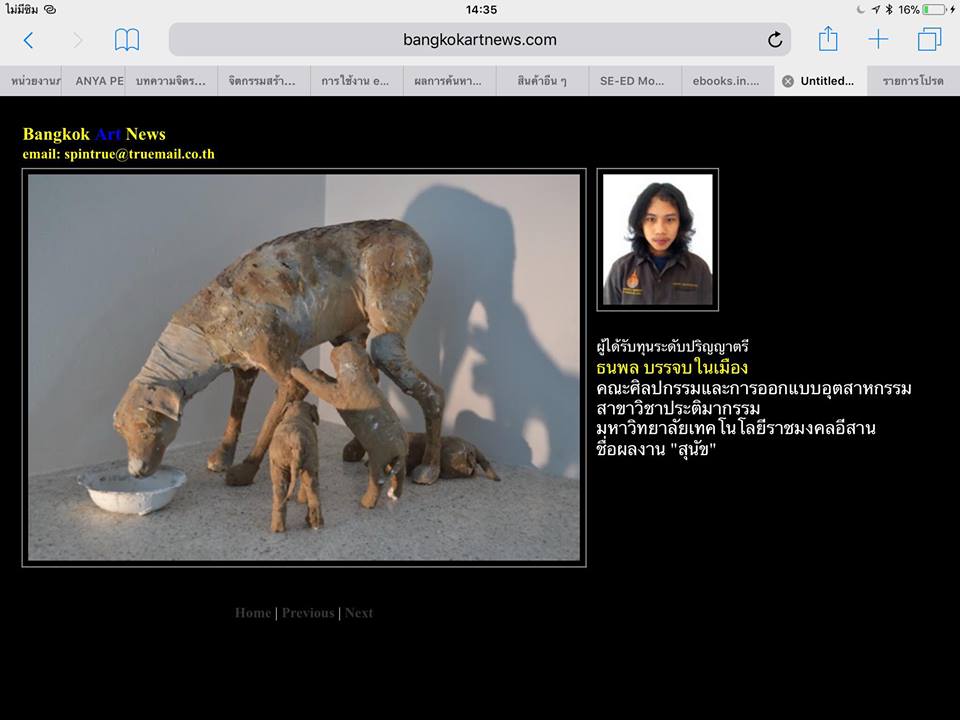The width and height of the screenshot is (960, 720).
Task: Open the share sheet icon
Action: click(x=828, y=39)
